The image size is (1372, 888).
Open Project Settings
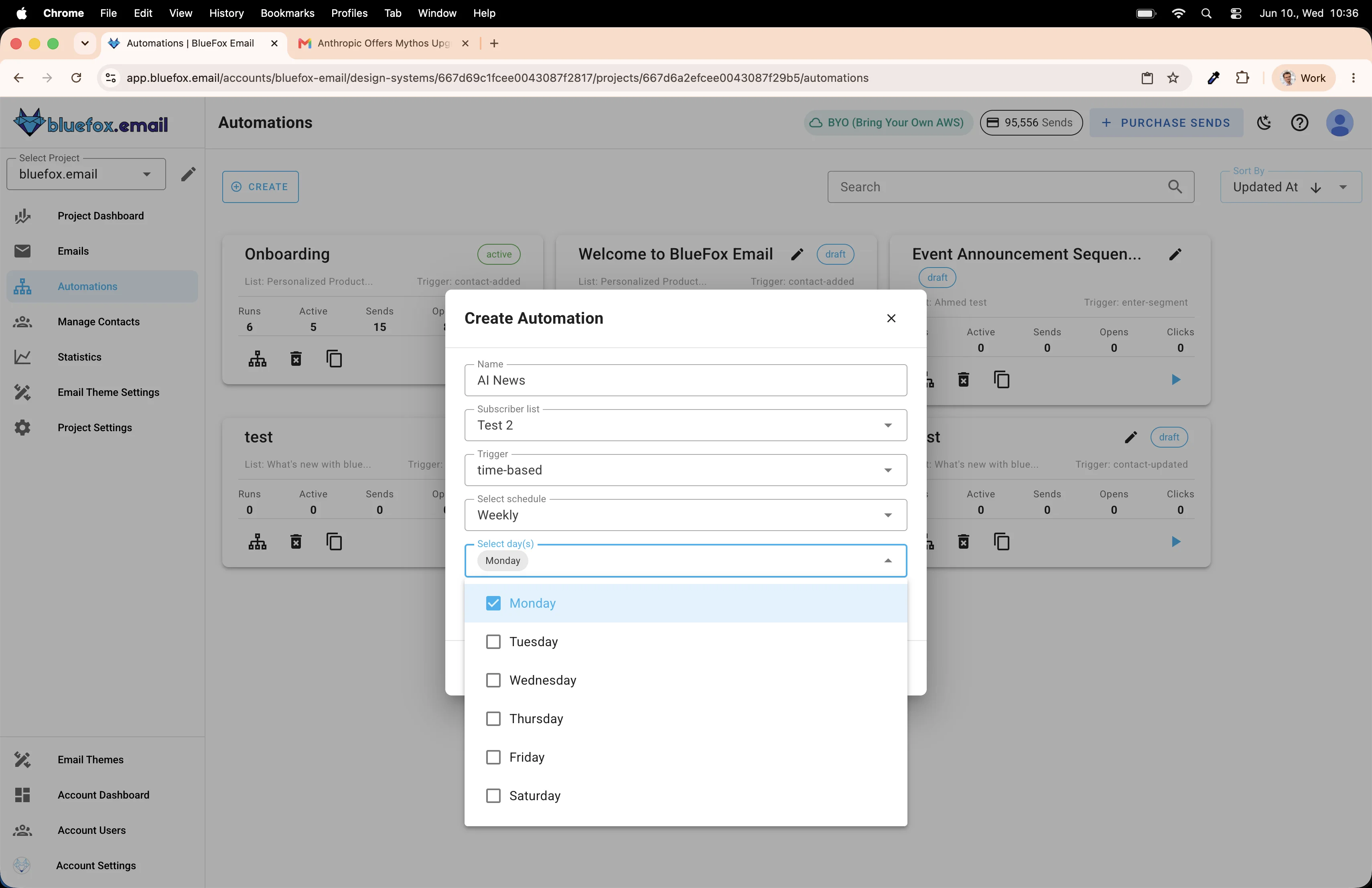[x=102, y=428]
